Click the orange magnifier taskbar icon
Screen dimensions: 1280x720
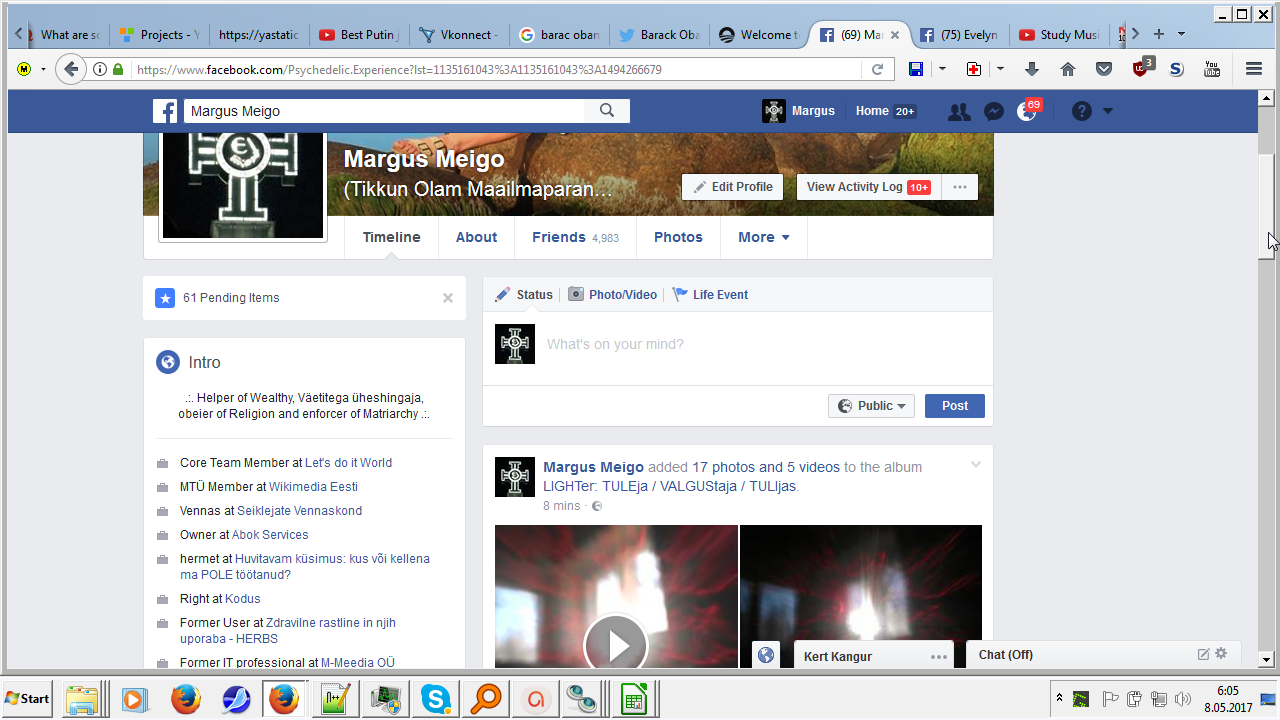[486, 698]
